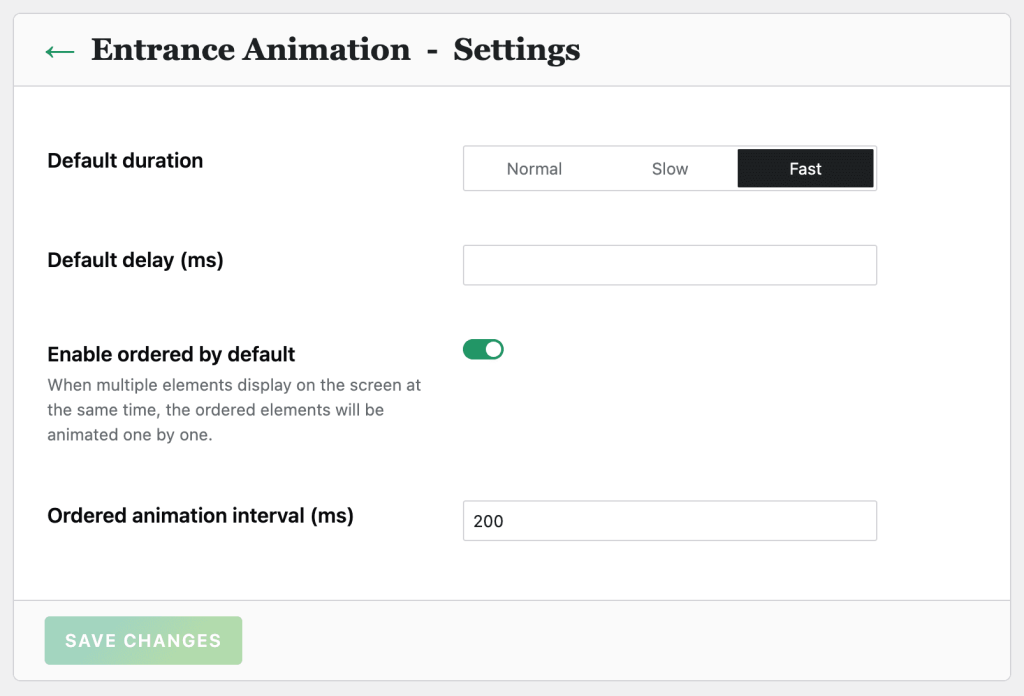Focus the Default delay input field
The image size is (1024, 696).
click(x=669, y=265)
